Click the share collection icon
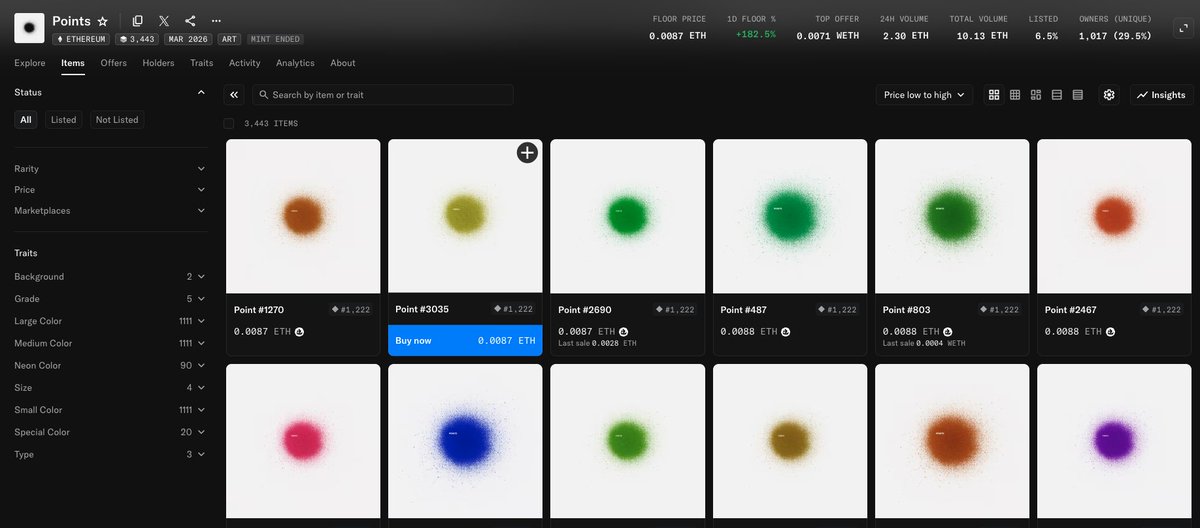This screenshot has height=528, width=1200. coord(190,21)
